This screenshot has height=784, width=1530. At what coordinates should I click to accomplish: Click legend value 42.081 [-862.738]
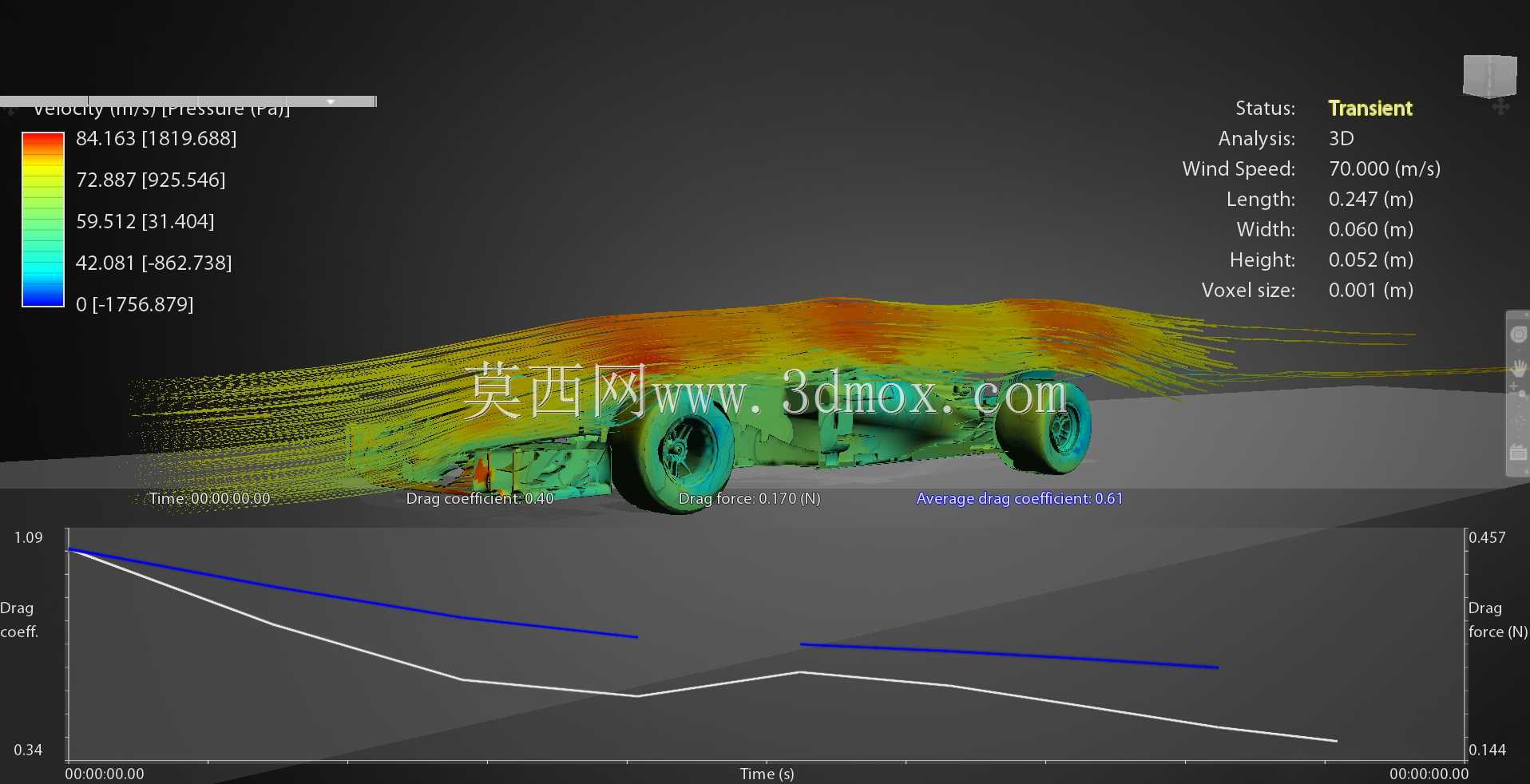point(153,263)
